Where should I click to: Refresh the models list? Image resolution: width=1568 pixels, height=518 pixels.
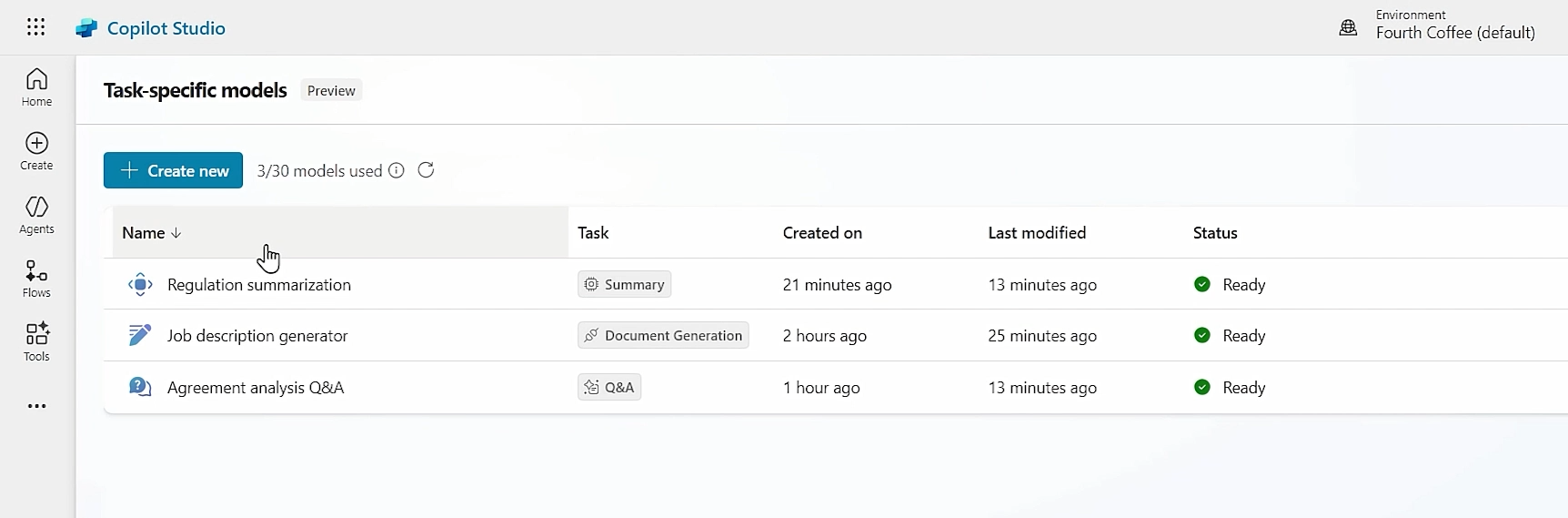point(426,170)
